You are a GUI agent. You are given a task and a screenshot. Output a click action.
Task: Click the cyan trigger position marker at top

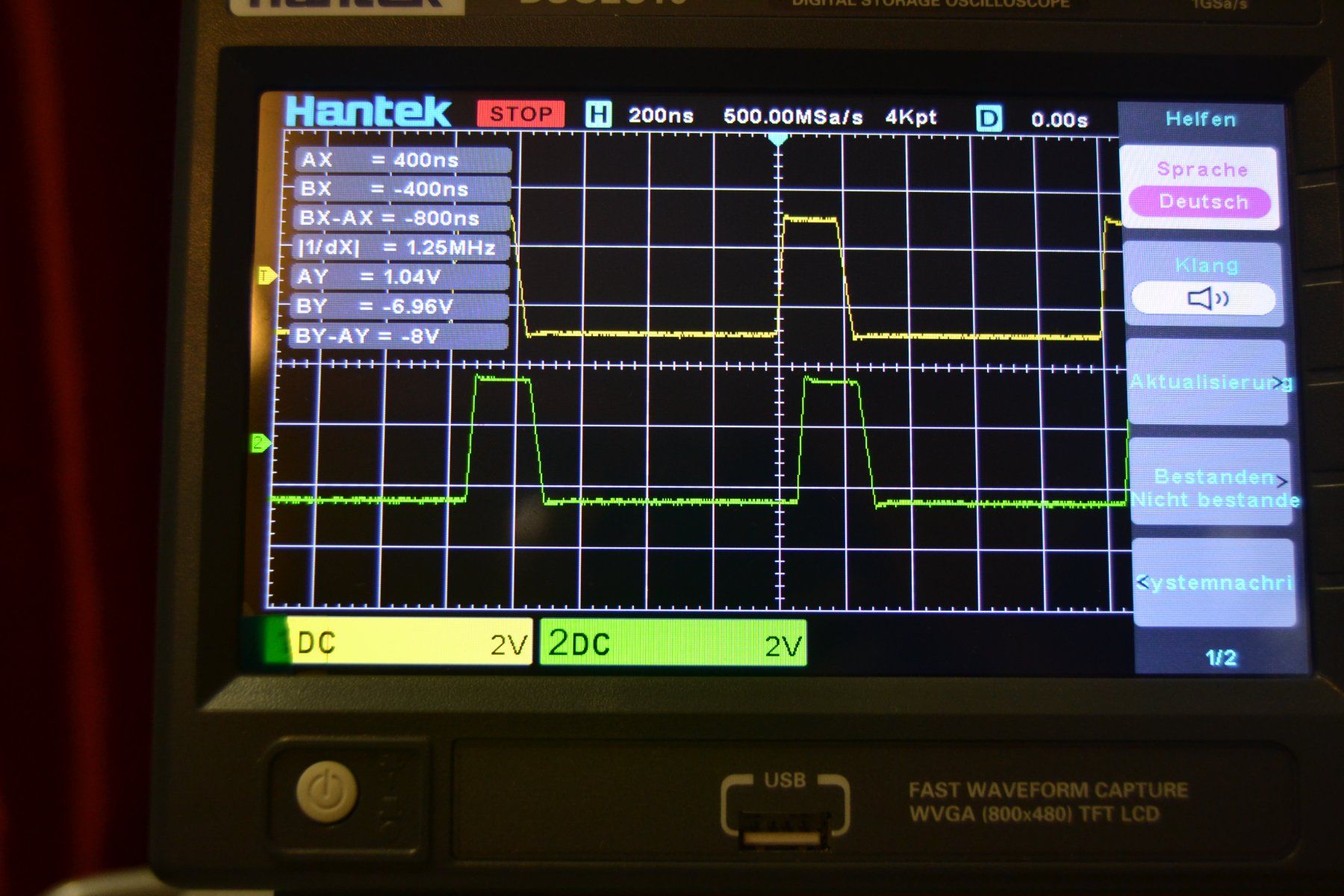(778, 140)
